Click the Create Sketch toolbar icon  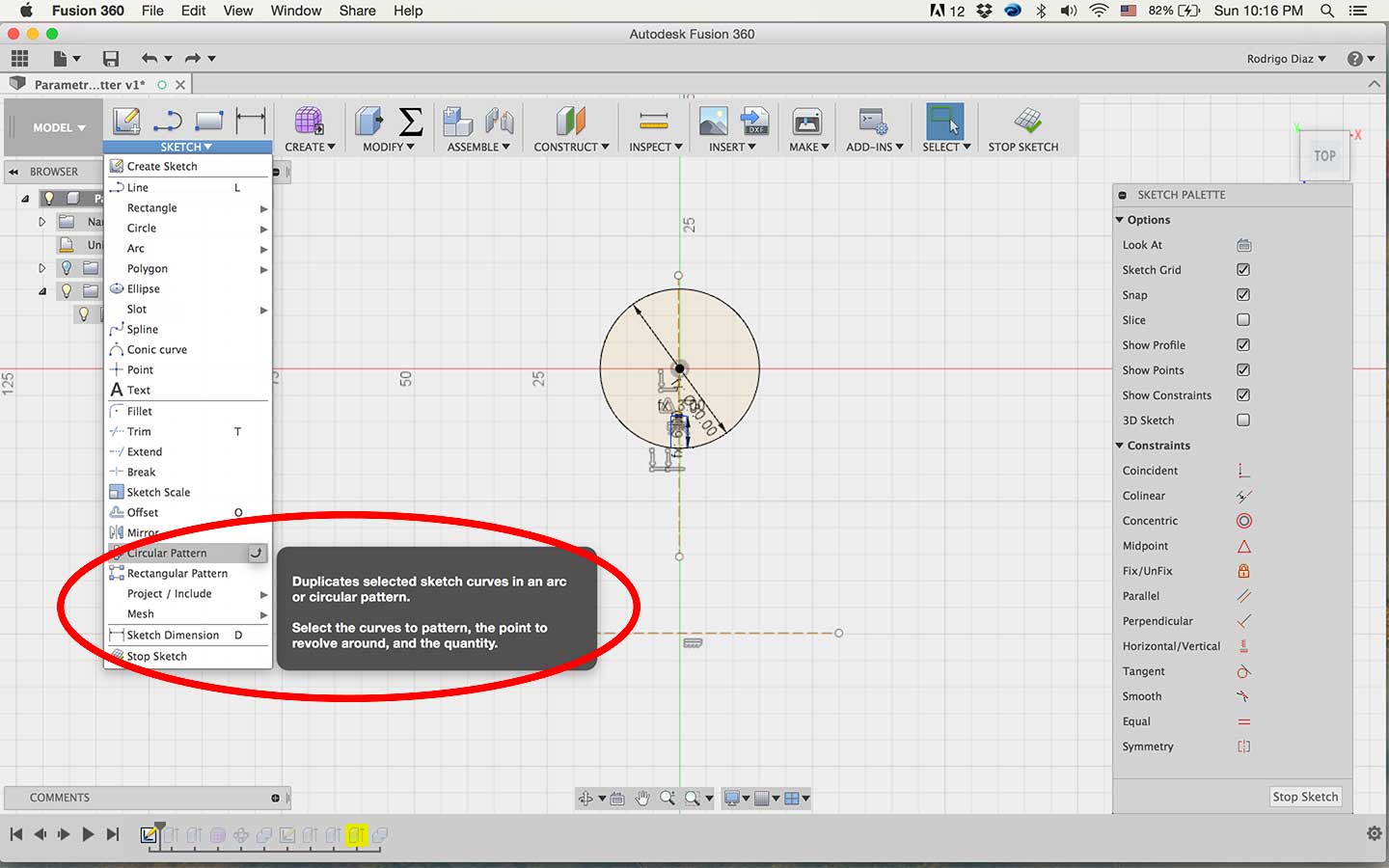click(126, 122)
